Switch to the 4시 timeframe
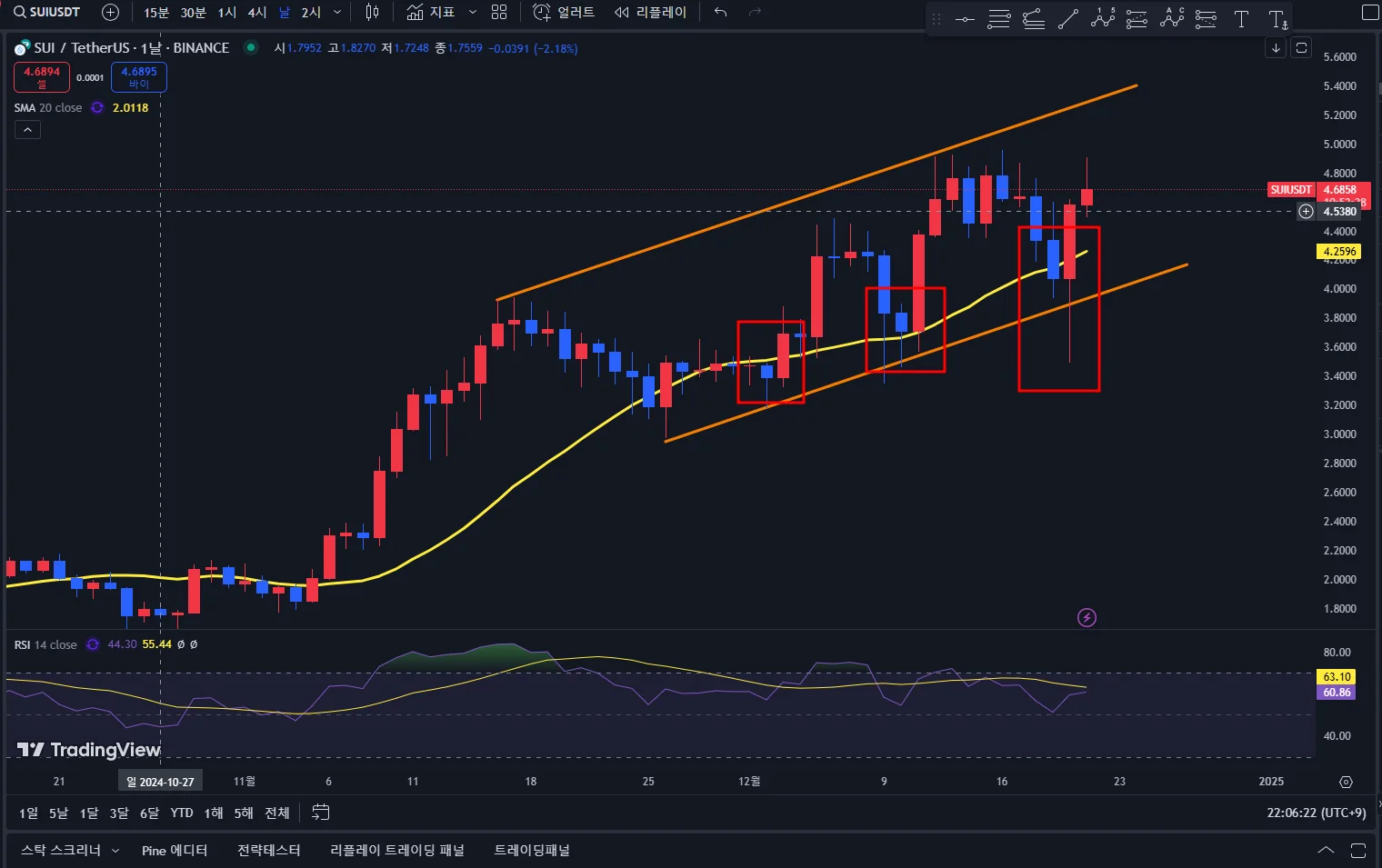 (x=257, y=12)
